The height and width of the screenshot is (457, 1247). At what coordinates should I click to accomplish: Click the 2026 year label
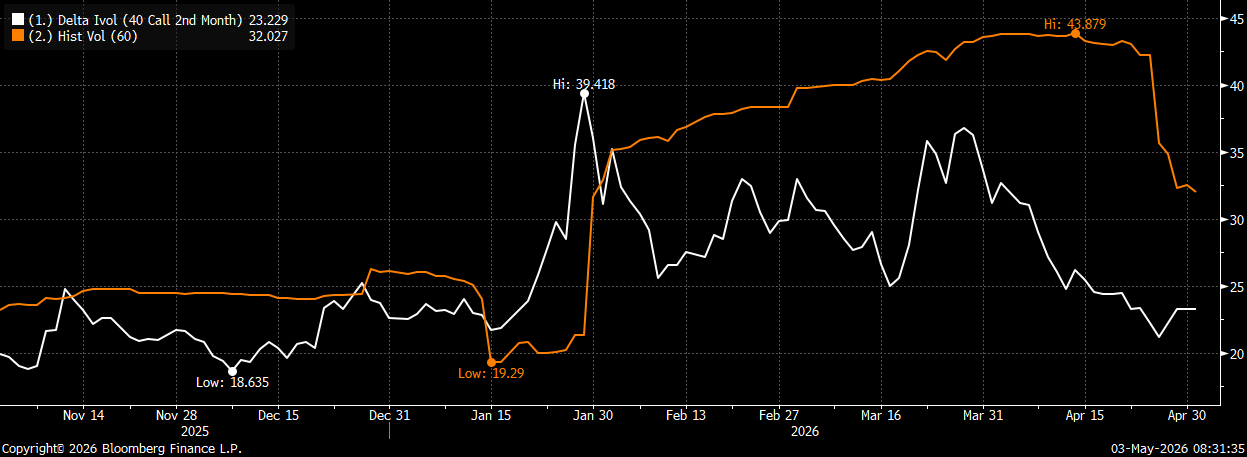pyautogui.click(x=804, y=431)
